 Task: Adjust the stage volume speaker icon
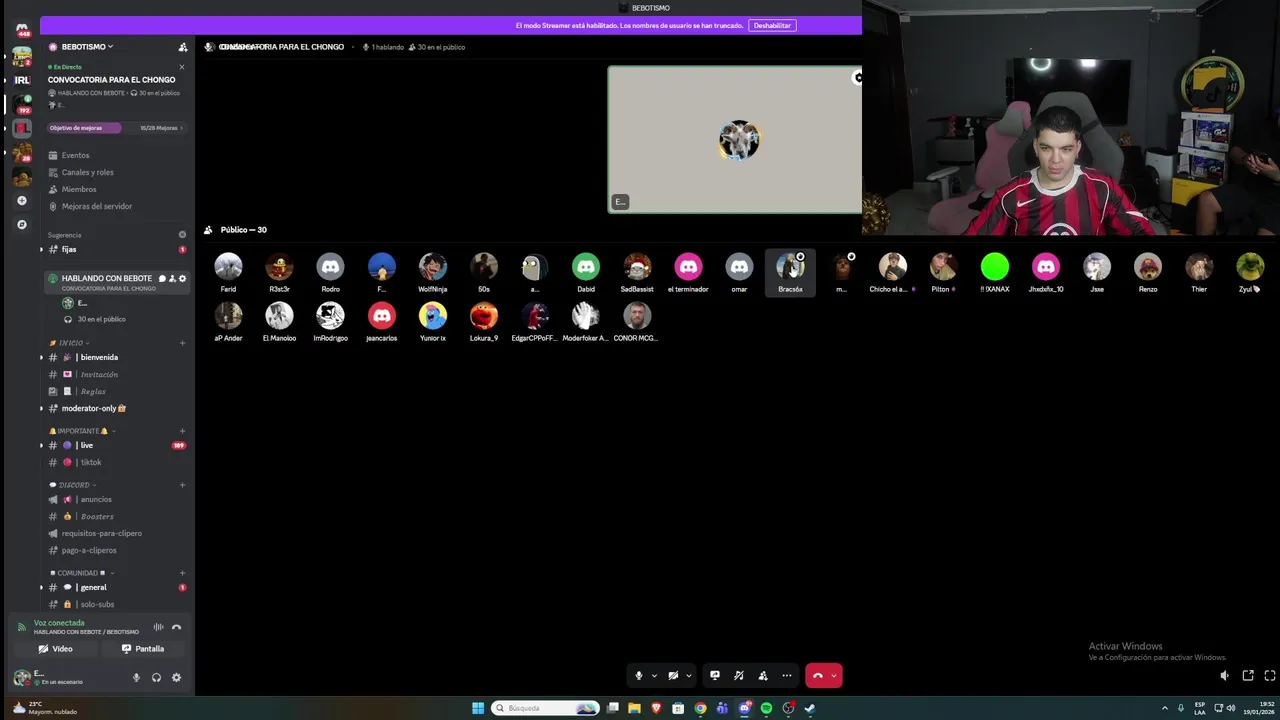tap(1225, 676)
